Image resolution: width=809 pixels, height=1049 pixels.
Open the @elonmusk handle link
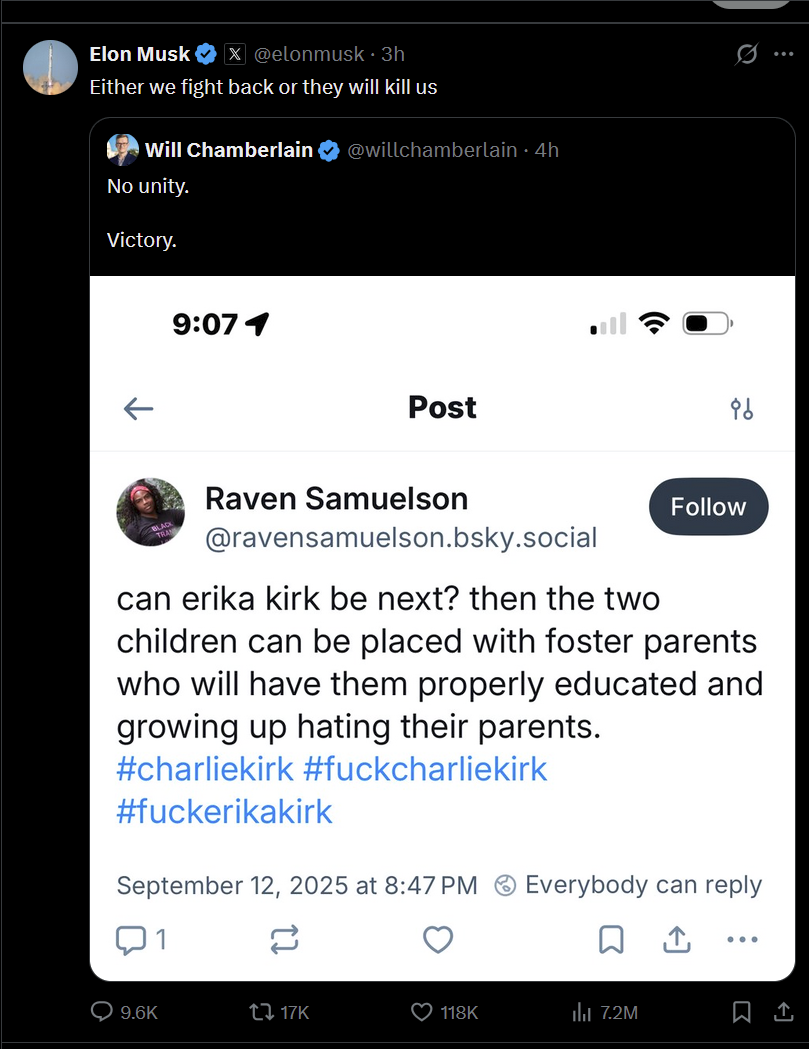pos(309,54)
